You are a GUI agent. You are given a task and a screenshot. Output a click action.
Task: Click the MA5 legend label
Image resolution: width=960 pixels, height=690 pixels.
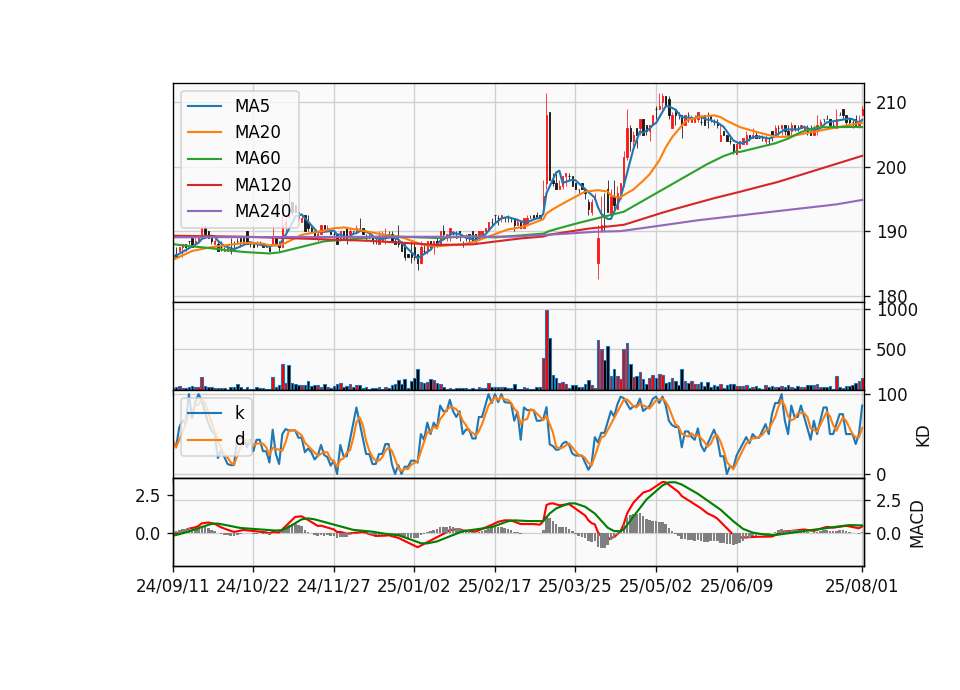pos(252,106)
